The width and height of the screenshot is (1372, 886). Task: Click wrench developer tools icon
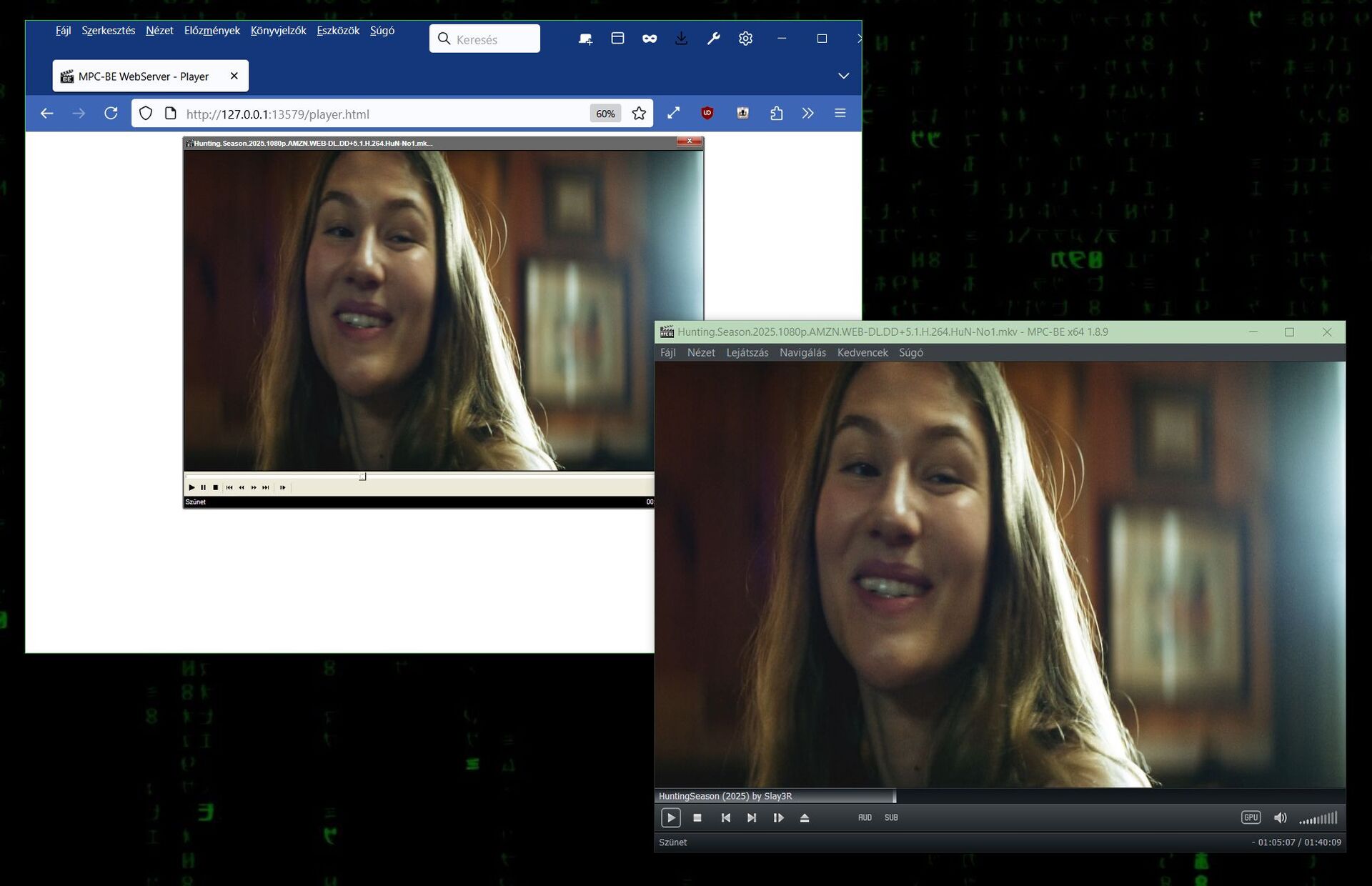[713, 39]
